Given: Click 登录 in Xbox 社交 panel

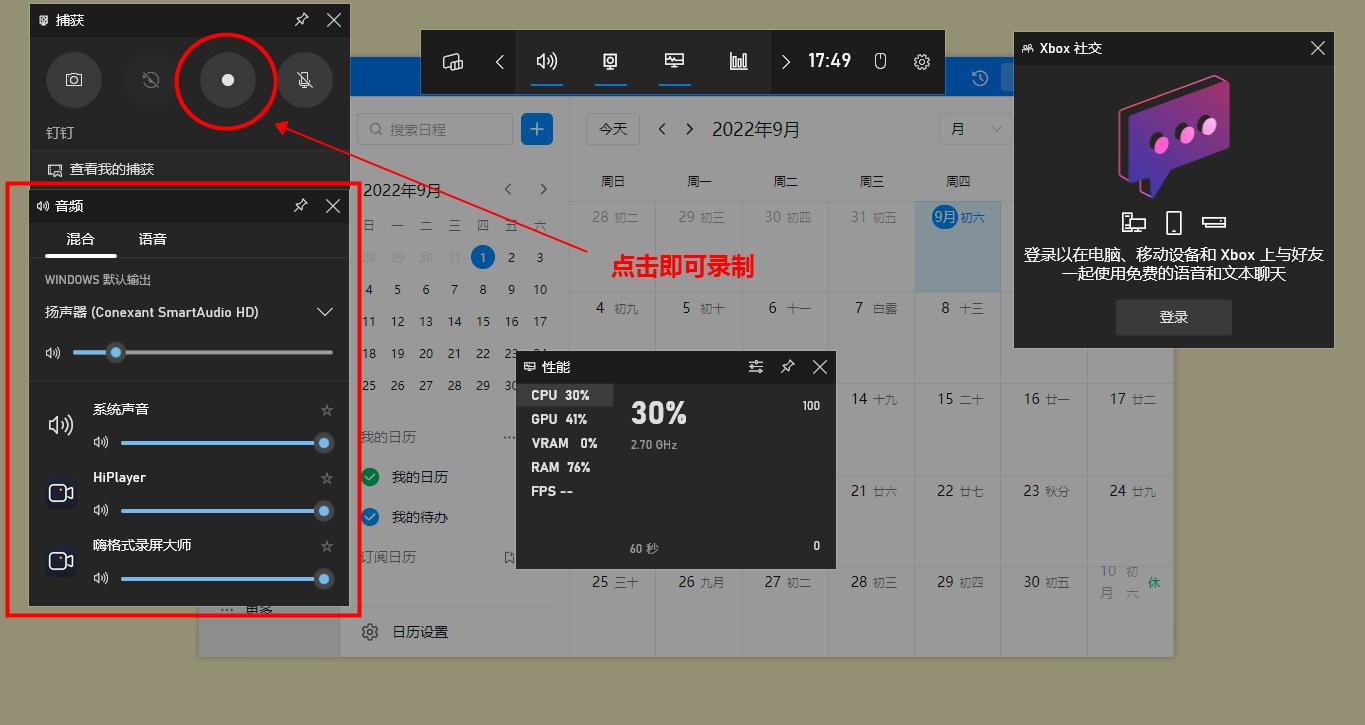Looking at the screenshot, I should (1174, 317).
